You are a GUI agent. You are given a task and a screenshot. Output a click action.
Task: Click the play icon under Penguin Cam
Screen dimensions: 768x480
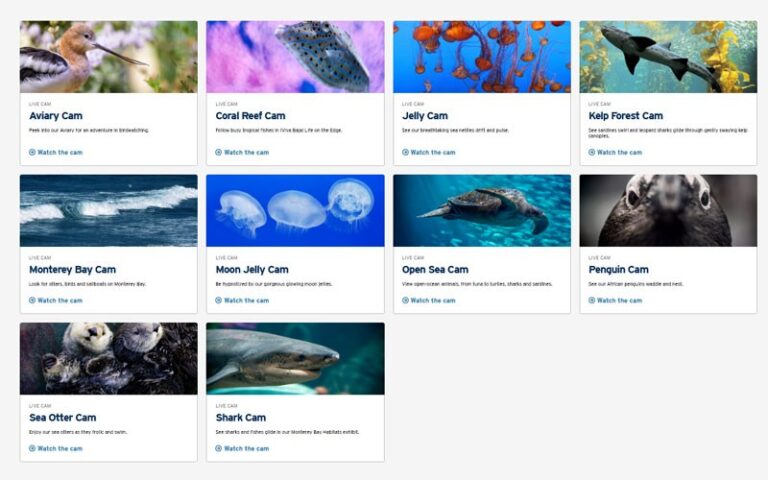coord(592,300)
